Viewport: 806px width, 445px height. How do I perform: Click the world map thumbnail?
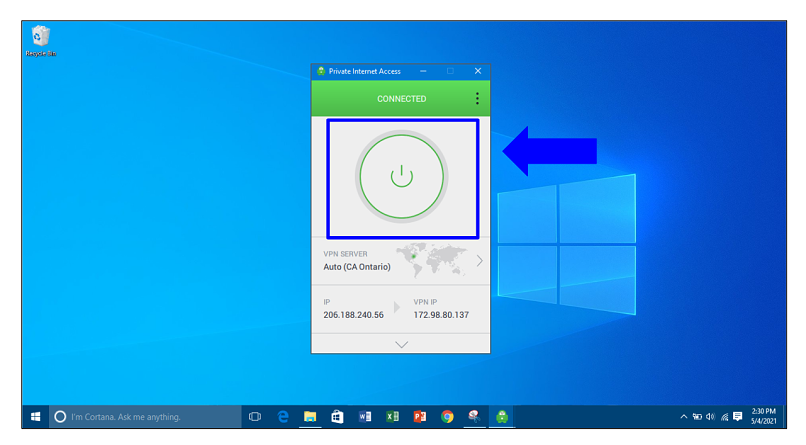pyautogui.click(x=431, y=260)
